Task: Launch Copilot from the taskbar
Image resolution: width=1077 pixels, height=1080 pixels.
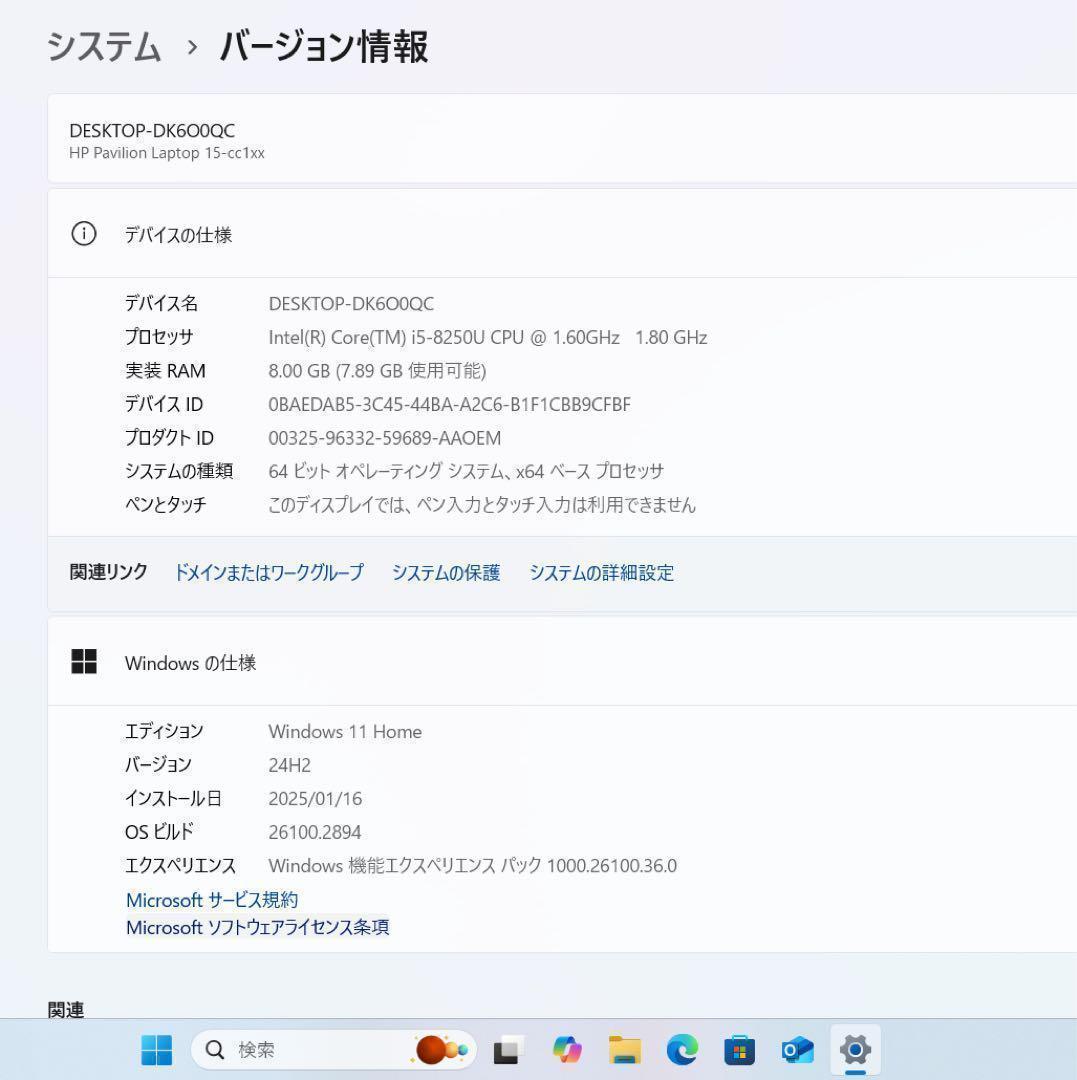Action: tap(567, 1050)
